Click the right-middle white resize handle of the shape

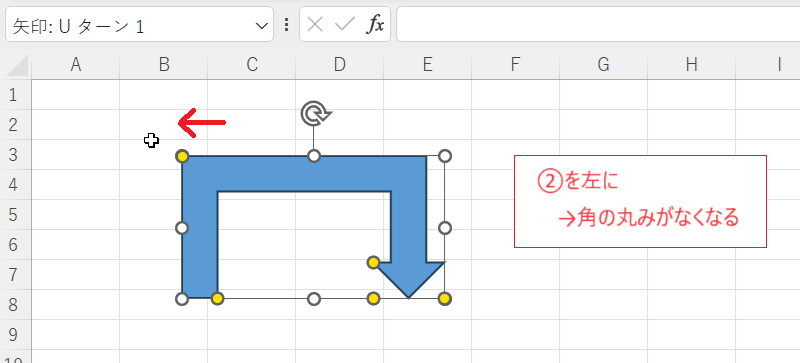(445, 228)
